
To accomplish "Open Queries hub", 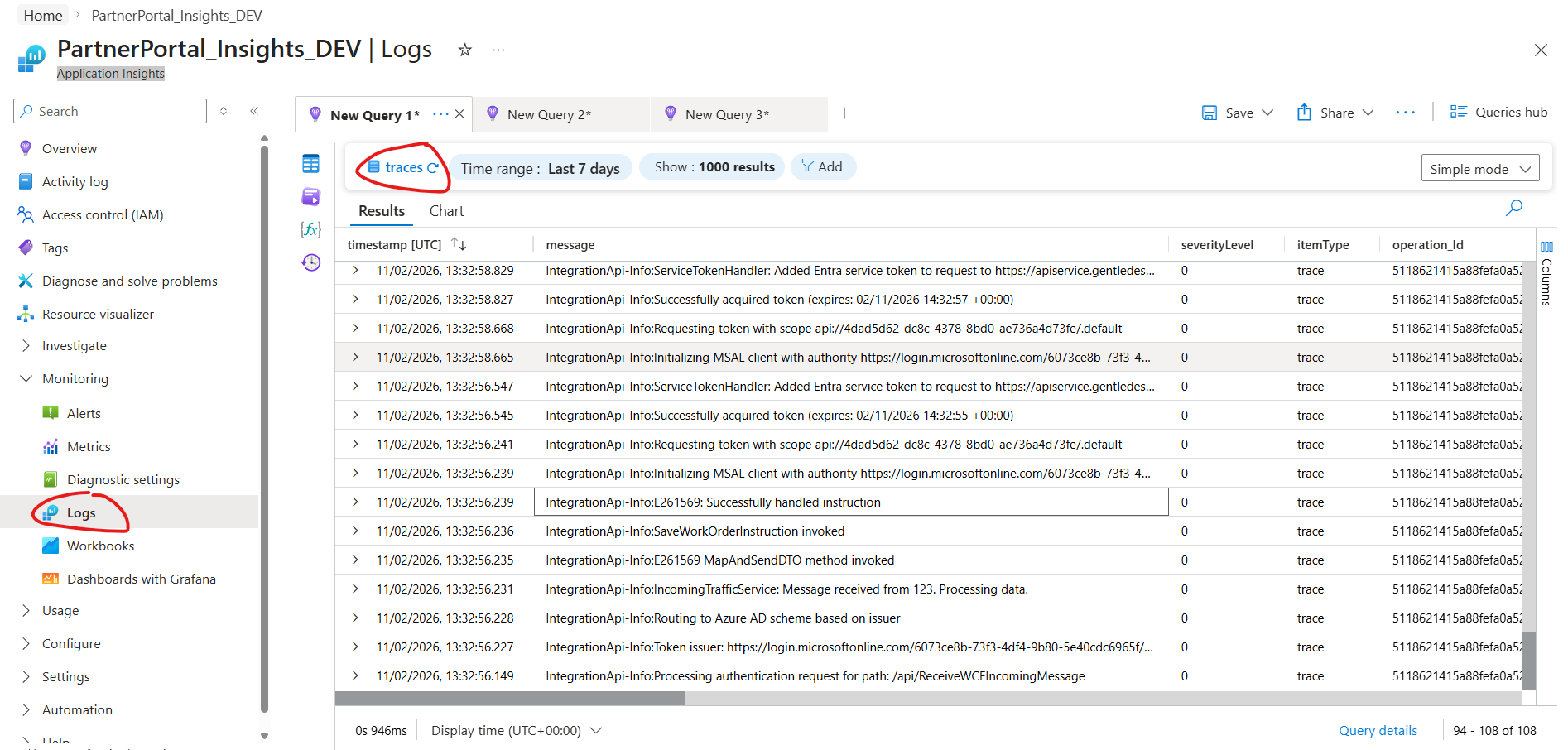I will [1498, 112].
